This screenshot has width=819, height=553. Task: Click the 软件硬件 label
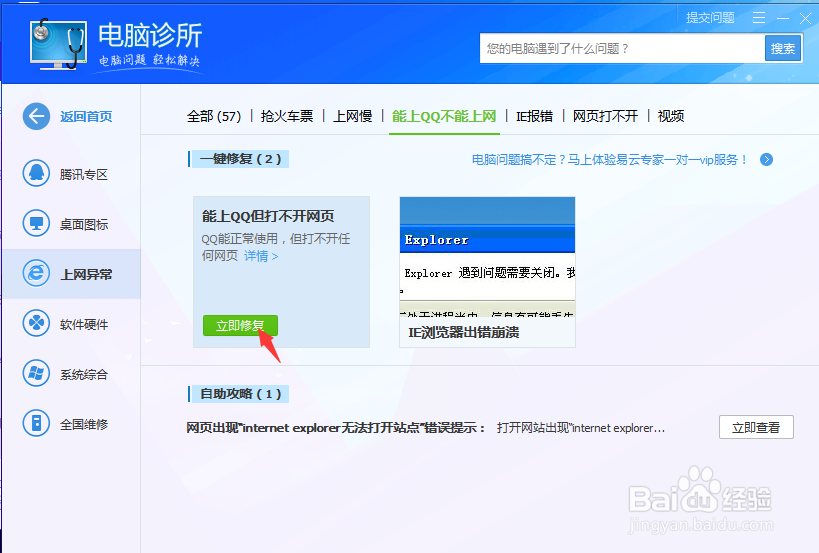pos(84,324)
